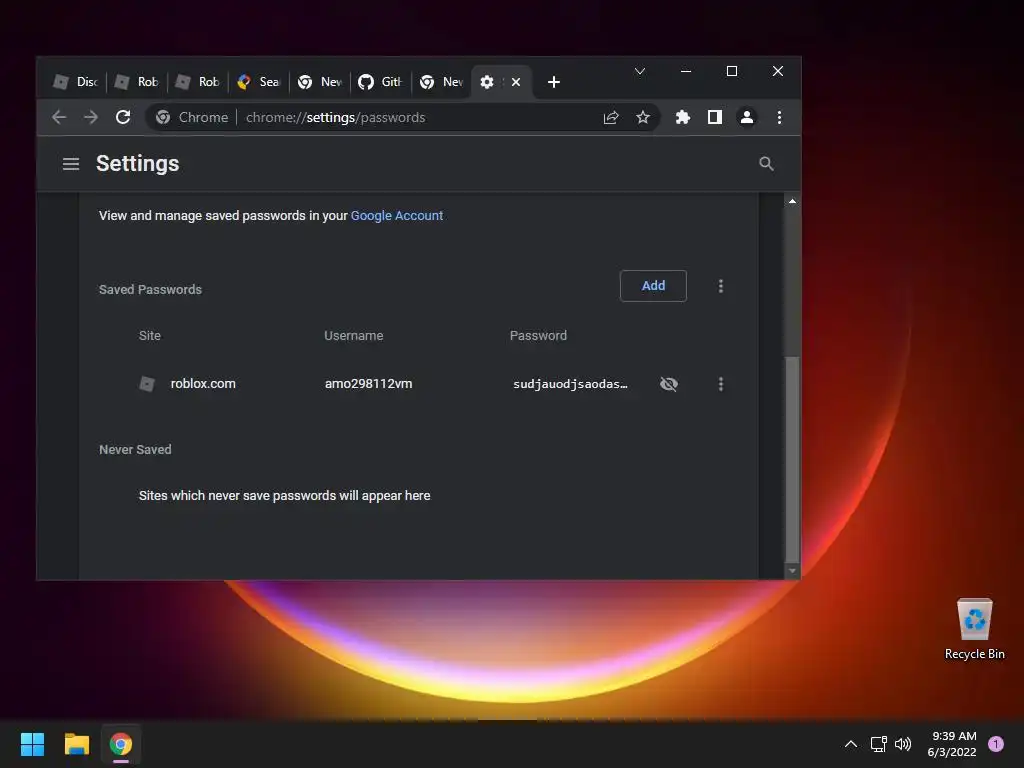The height and width of the screenshot is (768, 1024).
Task: Open the clock showing 9:39 AM
Action: (x=952, y=744)
